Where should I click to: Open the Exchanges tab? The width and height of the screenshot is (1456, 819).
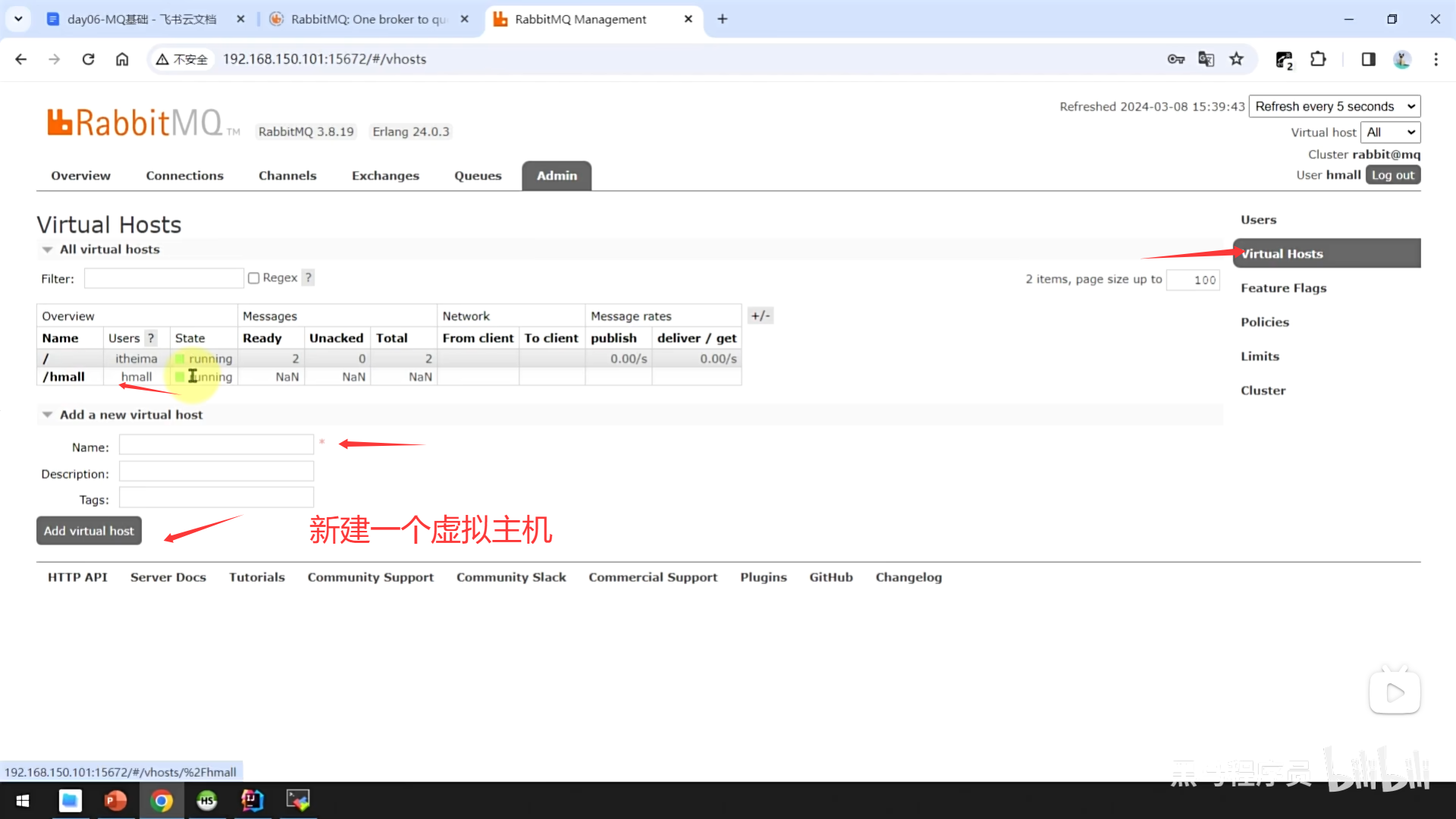[385, 175]
